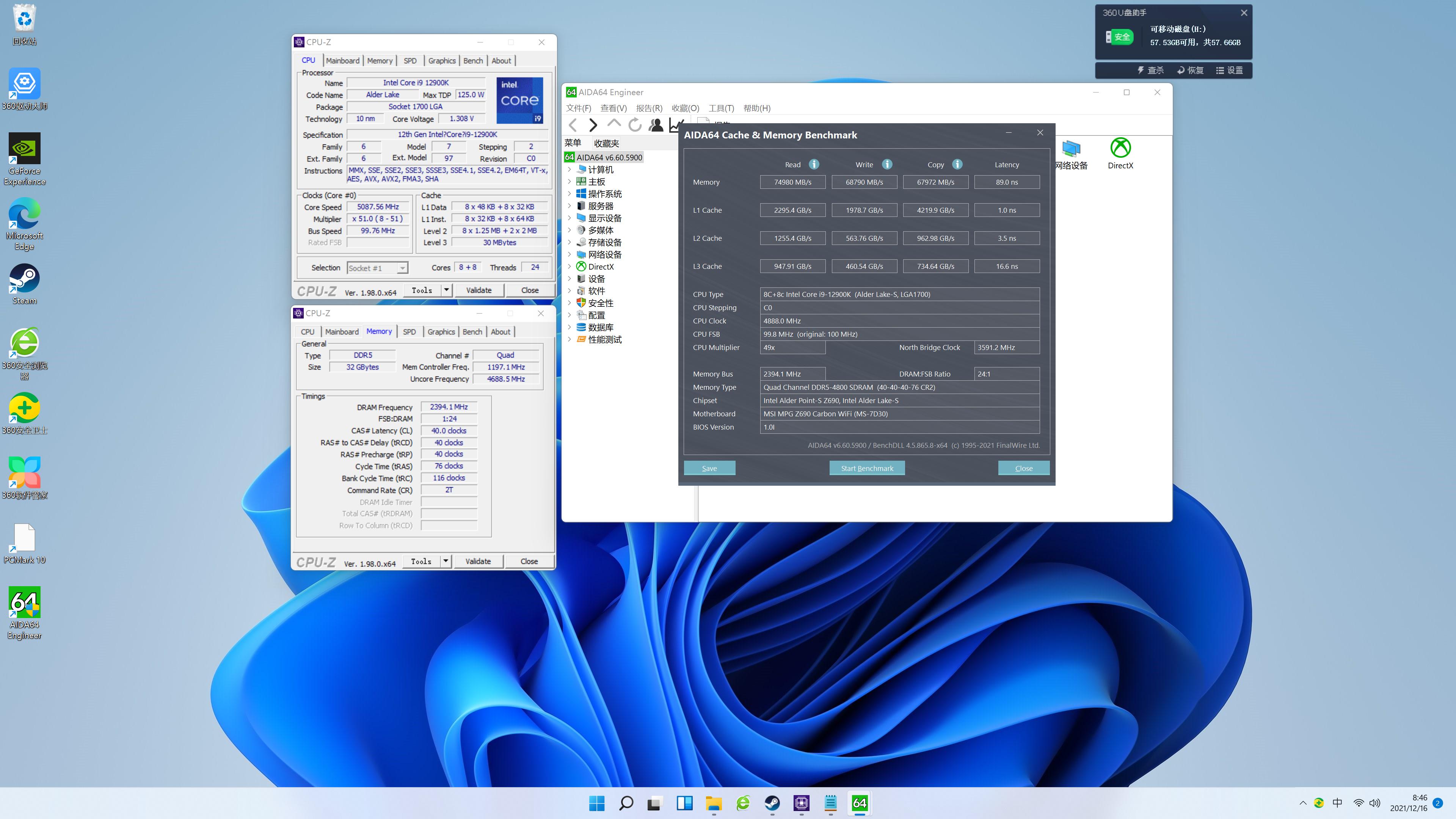
Task: Click the back navigation arrow in AIDA64
Action: (573, 125)
